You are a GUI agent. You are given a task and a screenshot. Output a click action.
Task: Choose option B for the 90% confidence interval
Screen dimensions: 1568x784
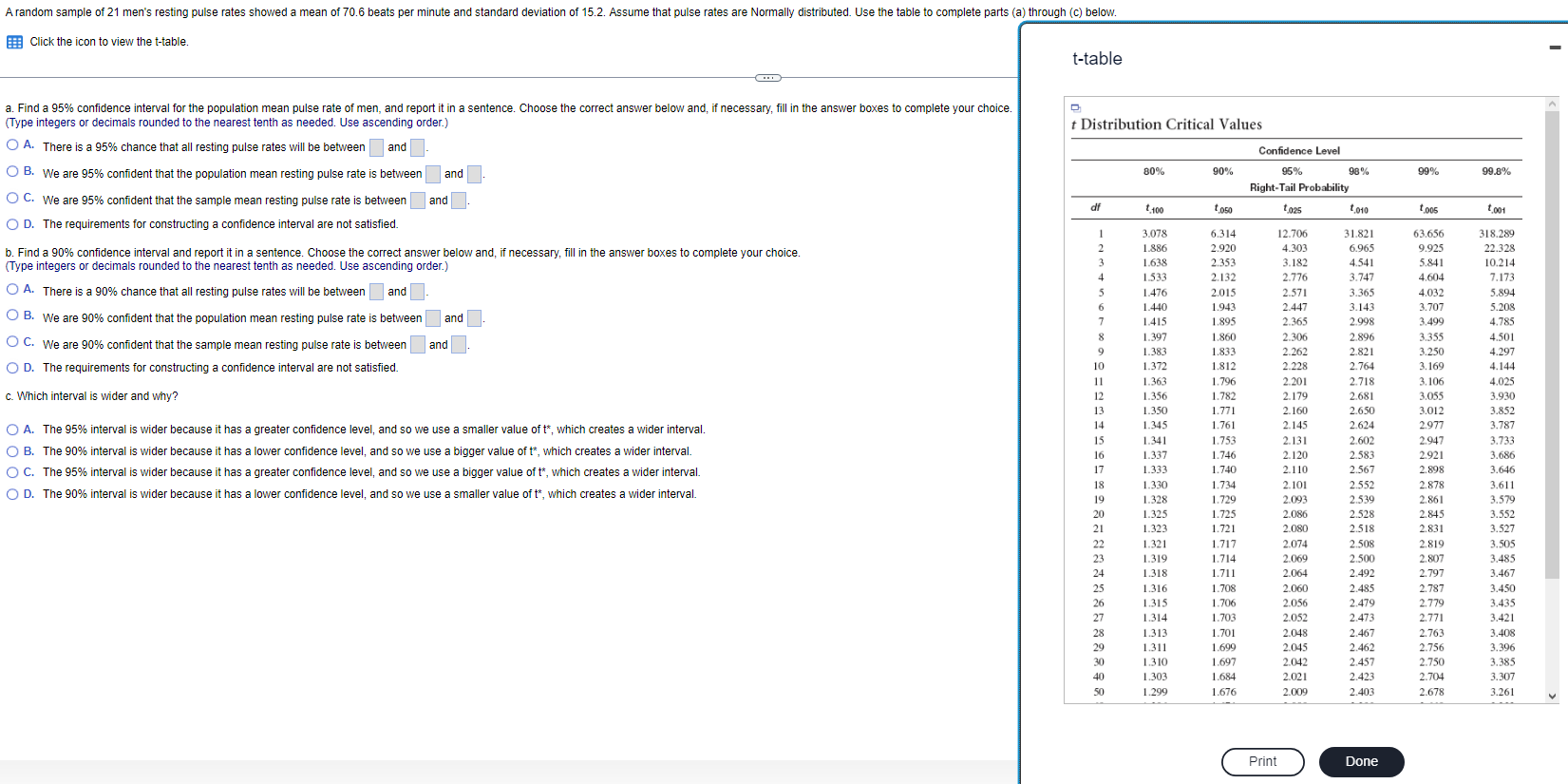click(12, 316)
